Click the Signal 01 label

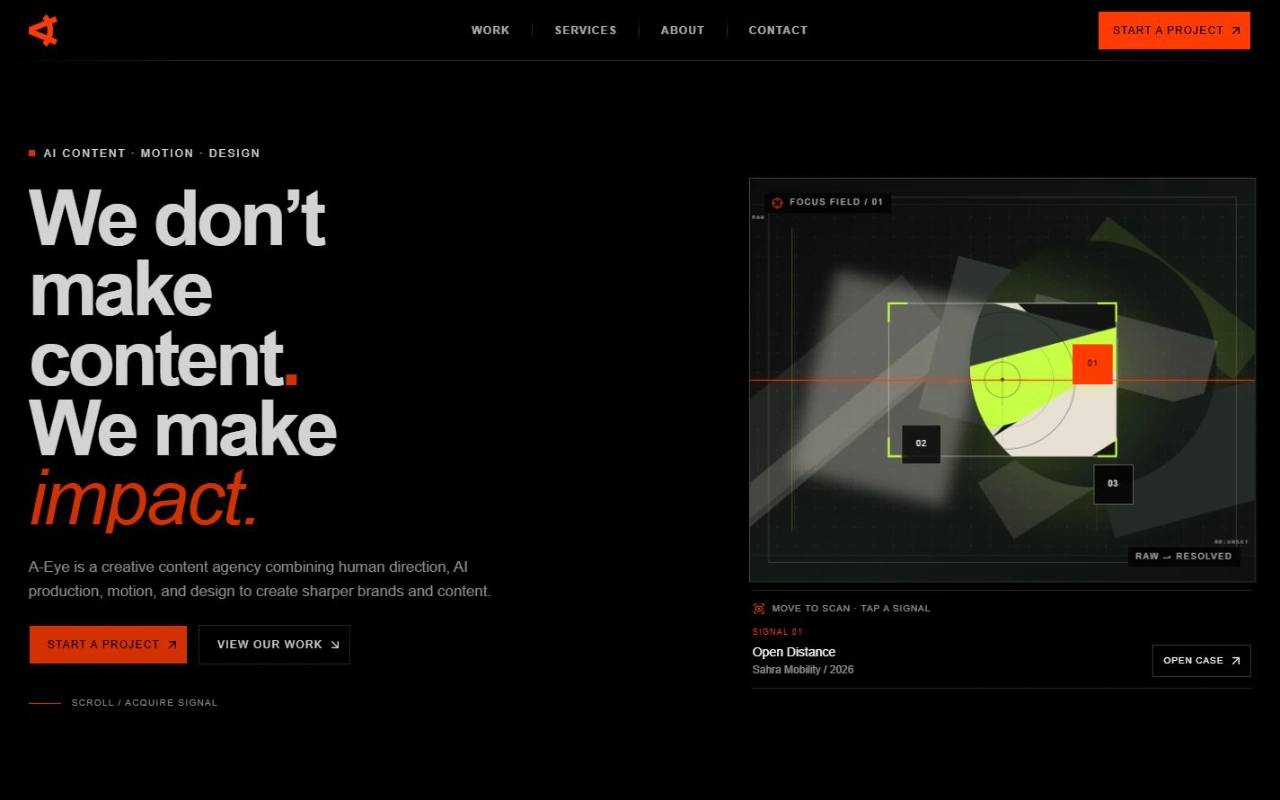[x=777, y=632]
